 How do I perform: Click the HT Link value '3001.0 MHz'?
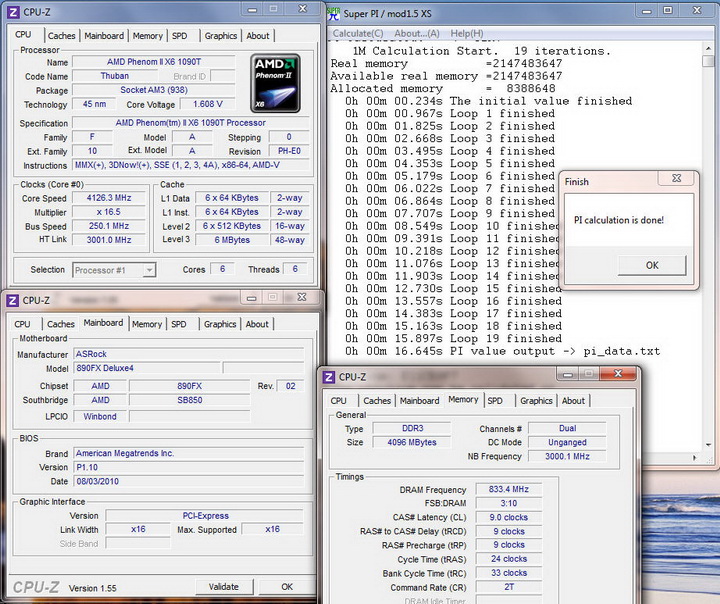tap(109, 240)
